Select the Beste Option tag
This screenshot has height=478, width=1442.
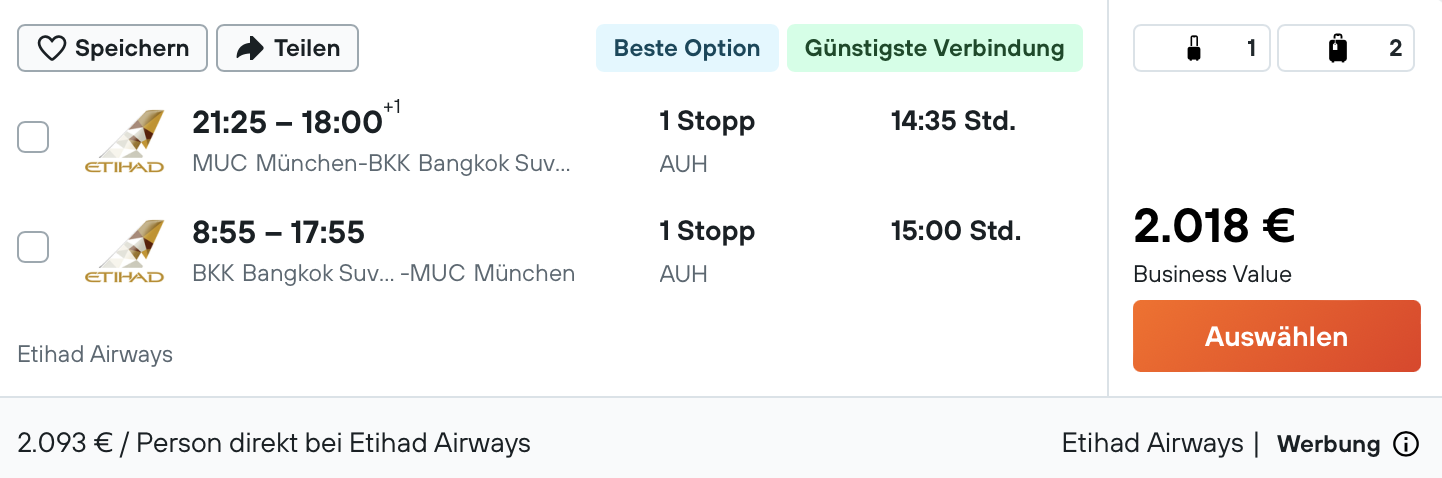(687, 48)
